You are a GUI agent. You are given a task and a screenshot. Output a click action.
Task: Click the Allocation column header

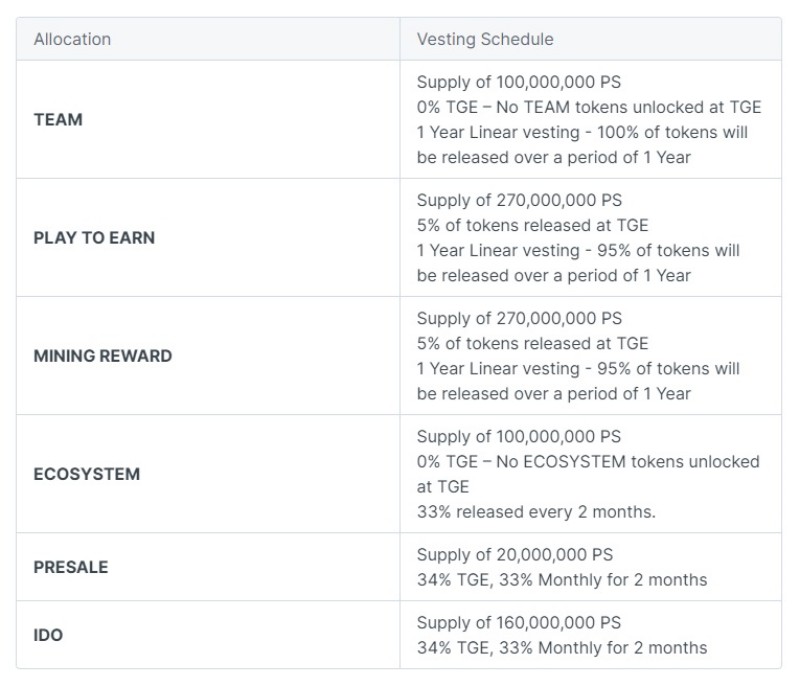tap(72, 40)
